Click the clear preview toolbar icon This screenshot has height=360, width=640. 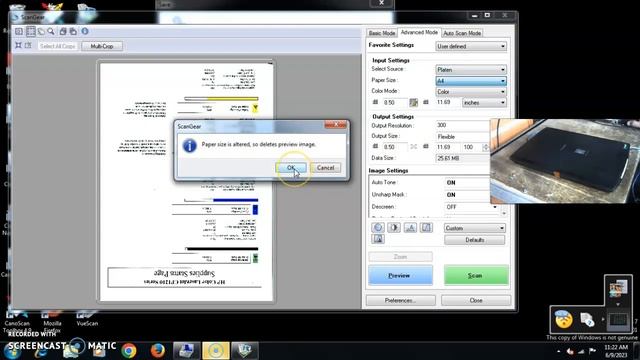pyautogui.click(x=19, y=31)
